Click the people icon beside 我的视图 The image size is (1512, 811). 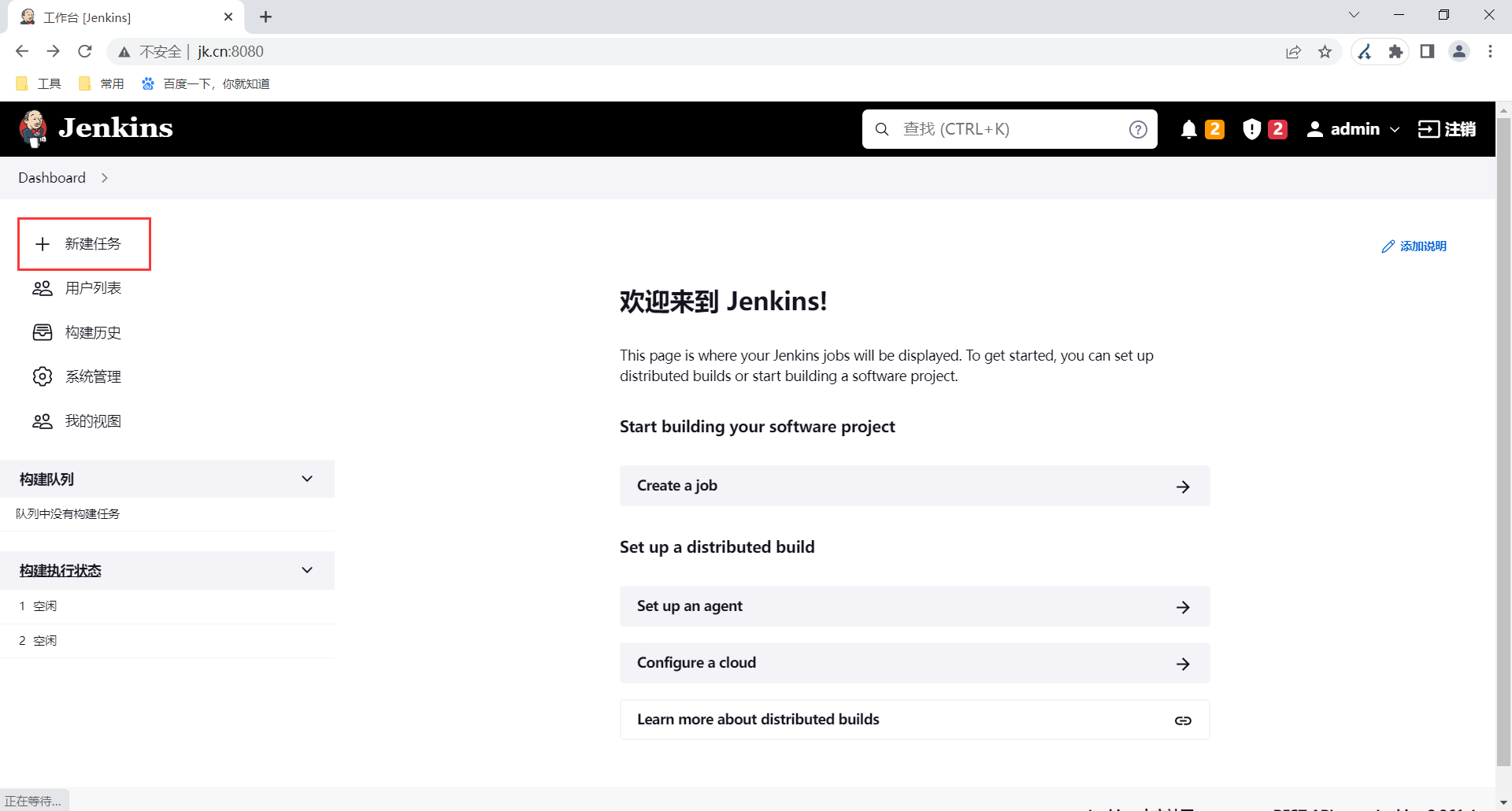coord(43,421)
